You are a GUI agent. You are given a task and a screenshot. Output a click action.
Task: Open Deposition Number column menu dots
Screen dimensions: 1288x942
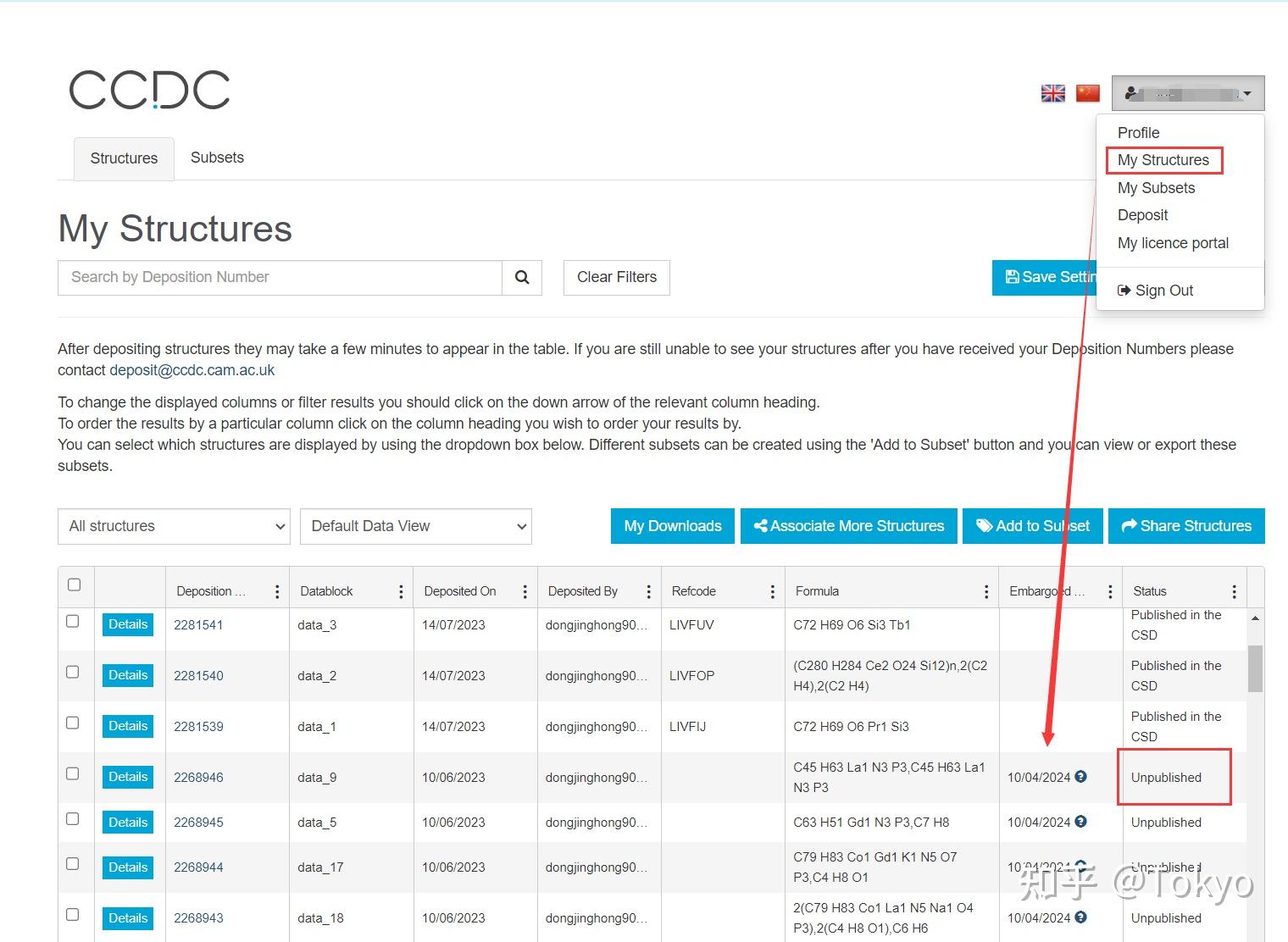click(x=277, y=591)
